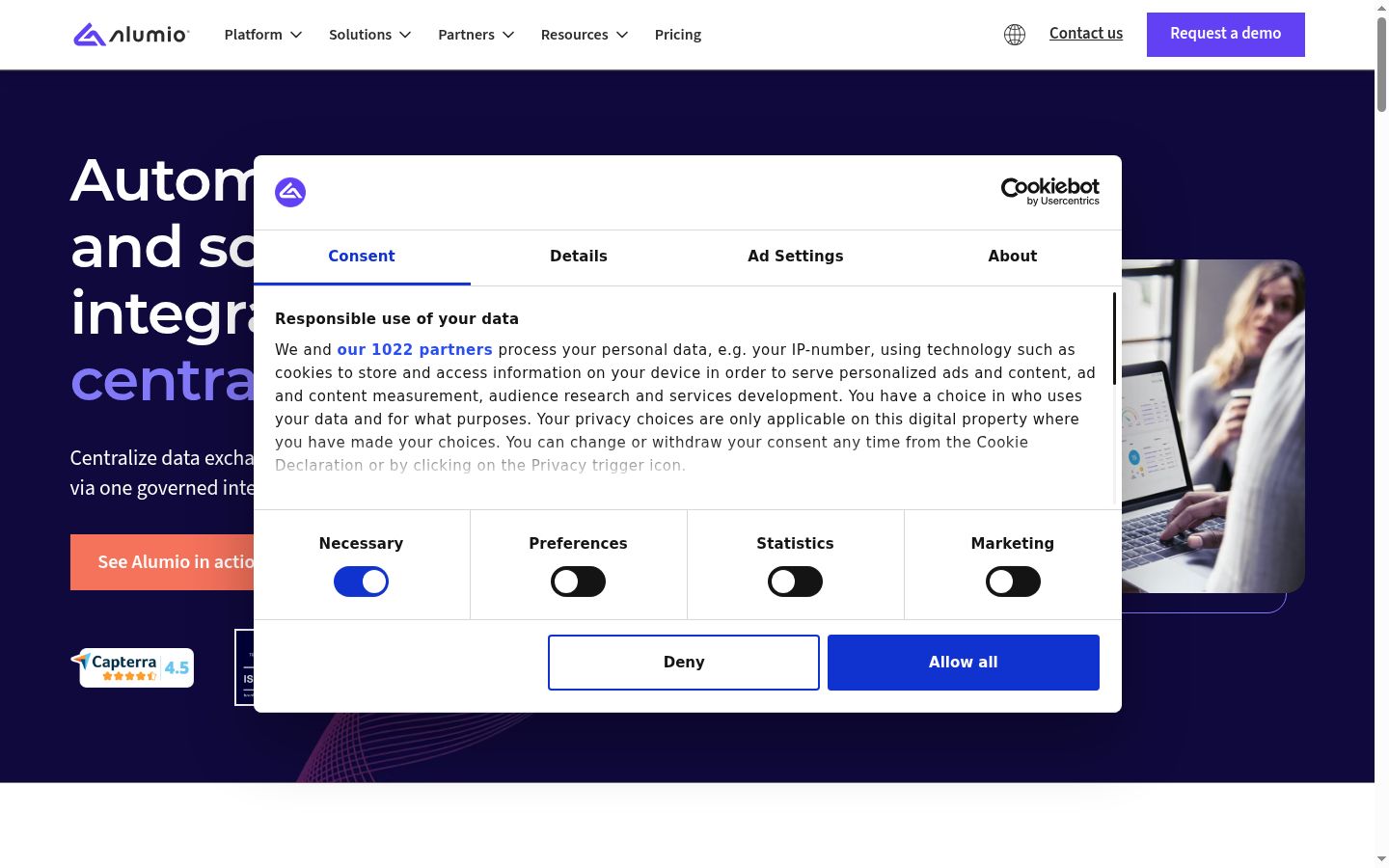Expand the Resources dropdown menu
This screenshot has width=1389, height=868.
pyautogui.click(x=585, y=35)
